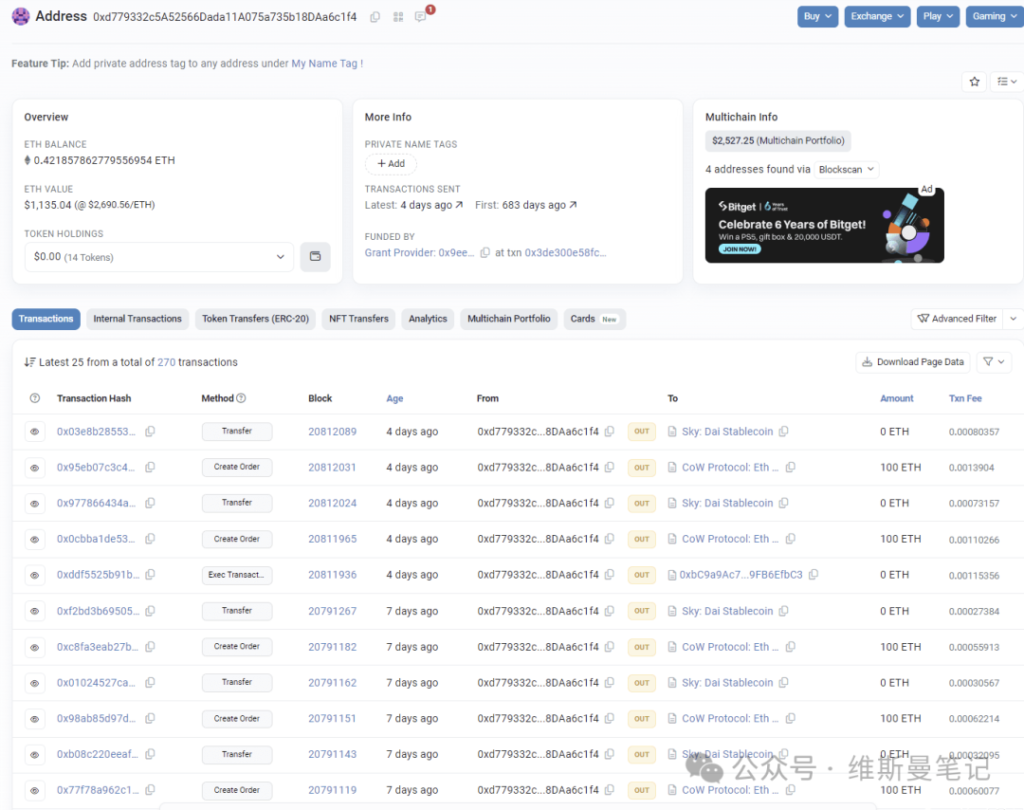The width and height of the screenshot is (1024, 810).
Task: Copy hash 0x0cbba1de53 icon
Action: pos(150,539)
